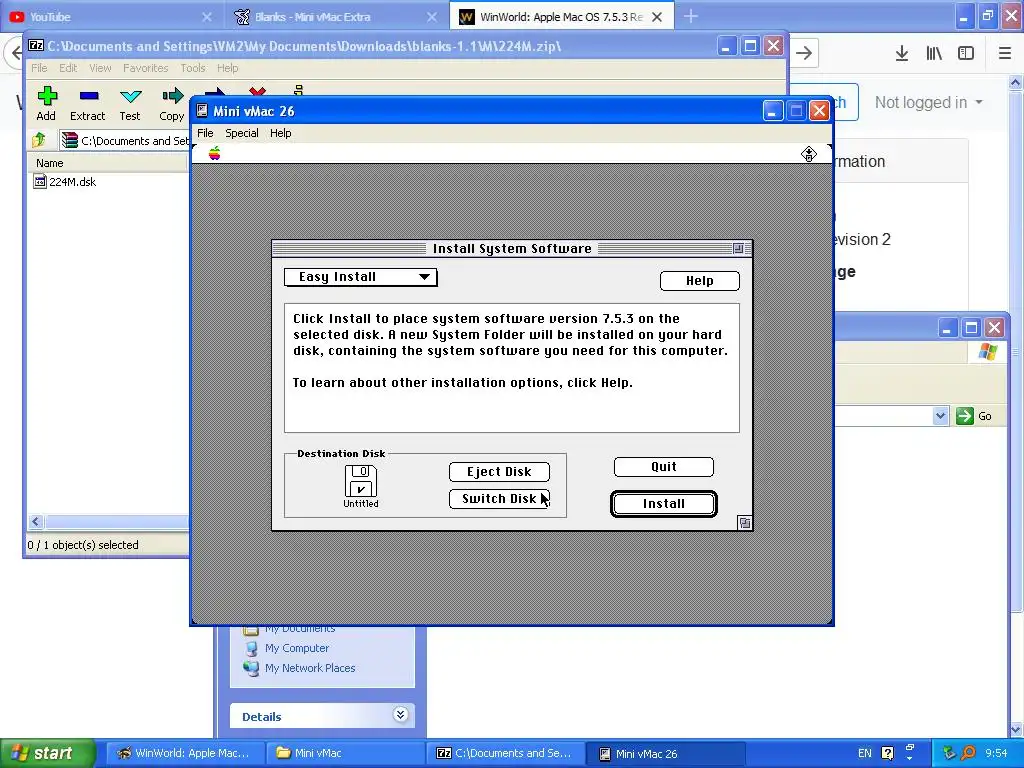Click the up-folder icon in 7-Zip
The width and height of the screenshot is (1024, 768).
click(38, 140)
